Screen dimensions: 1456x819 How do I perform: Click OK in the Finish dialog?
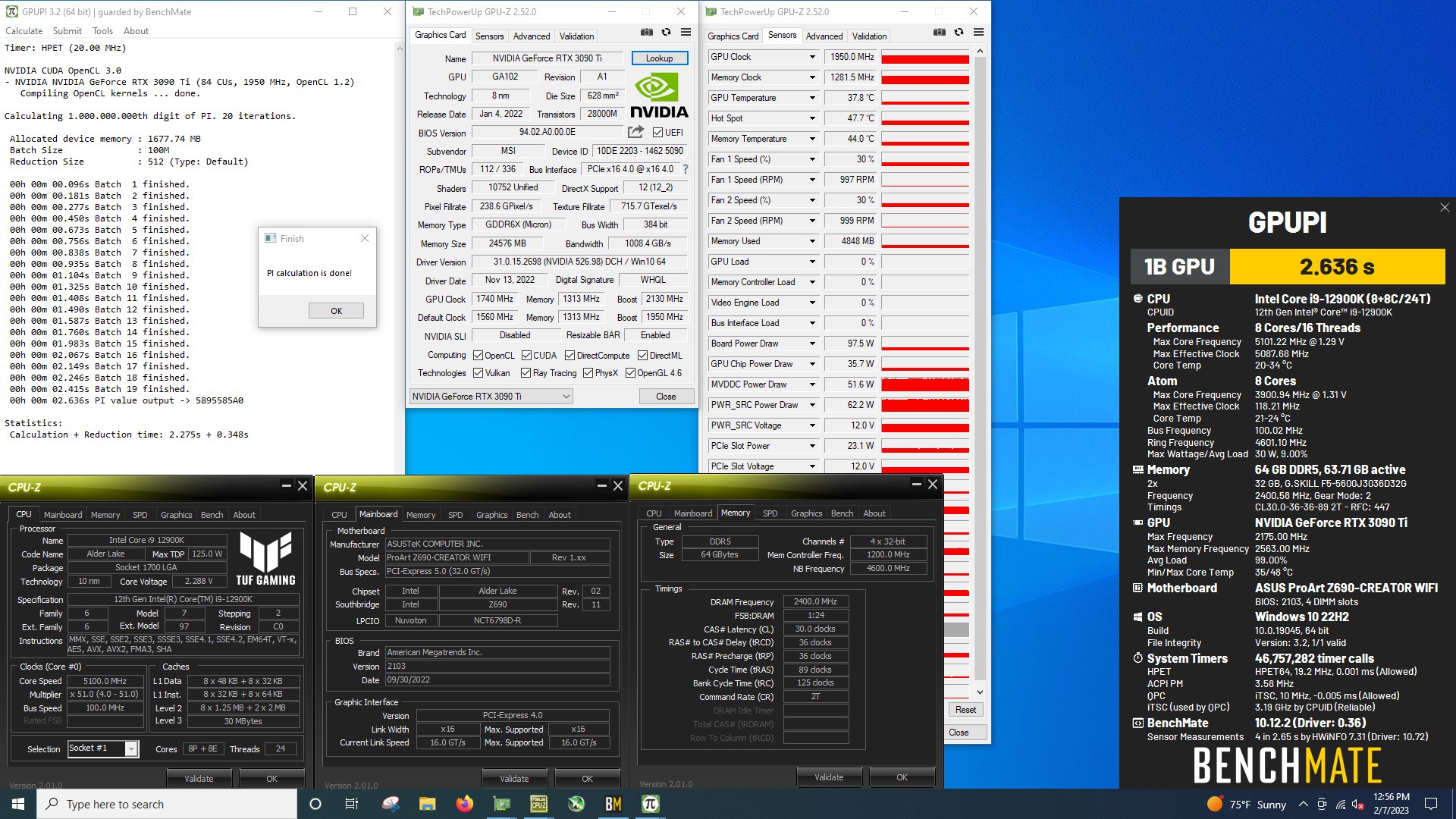pos(336,311)
